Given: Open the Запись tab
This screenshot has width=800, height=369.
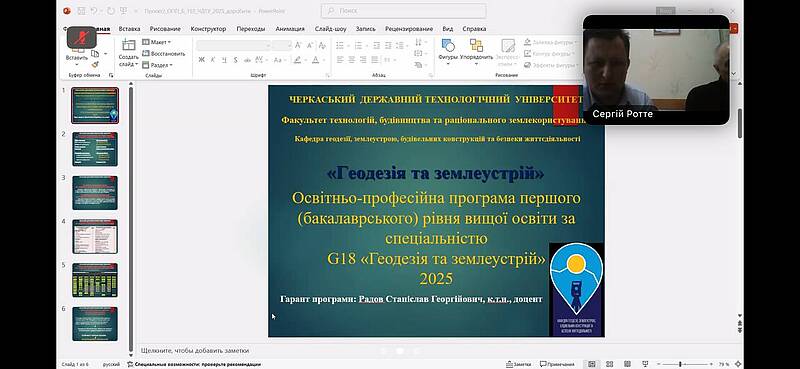Looking at the screenshot, I should tap(365, 29).
